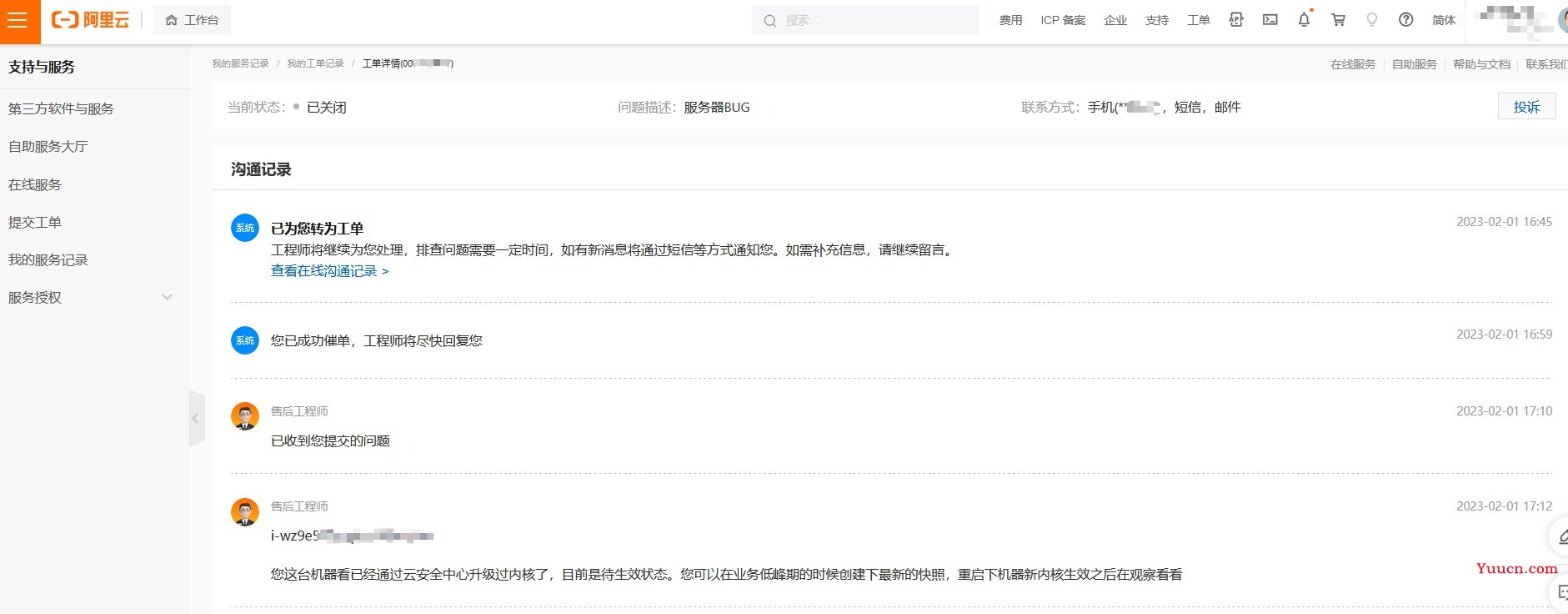The height and width of the screenshot is (614, 1568).
Task: Select 提交工单 in the sidebar
Action: tap(35, 222)
